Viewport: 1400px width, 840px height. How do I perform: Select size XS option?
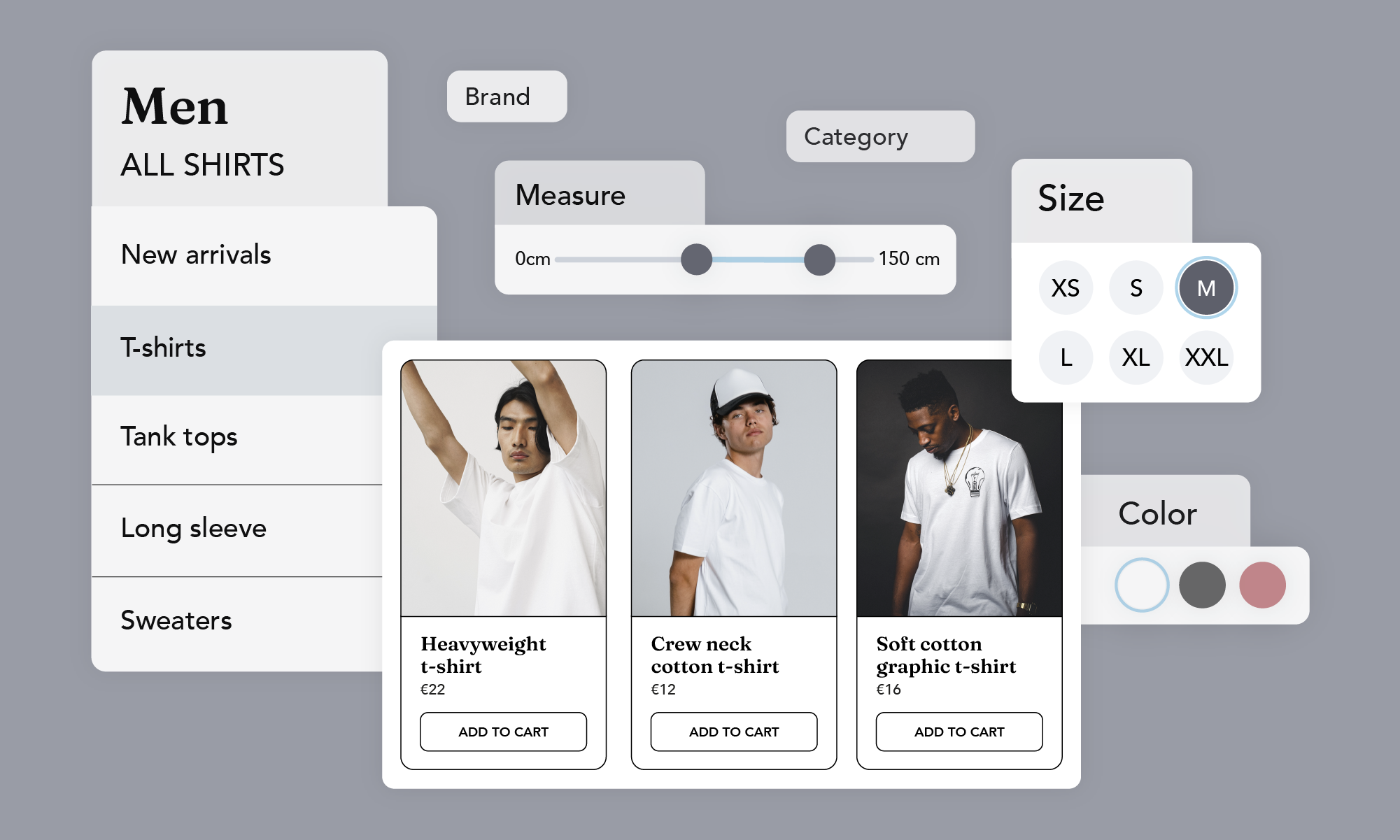pos(1066,288)
